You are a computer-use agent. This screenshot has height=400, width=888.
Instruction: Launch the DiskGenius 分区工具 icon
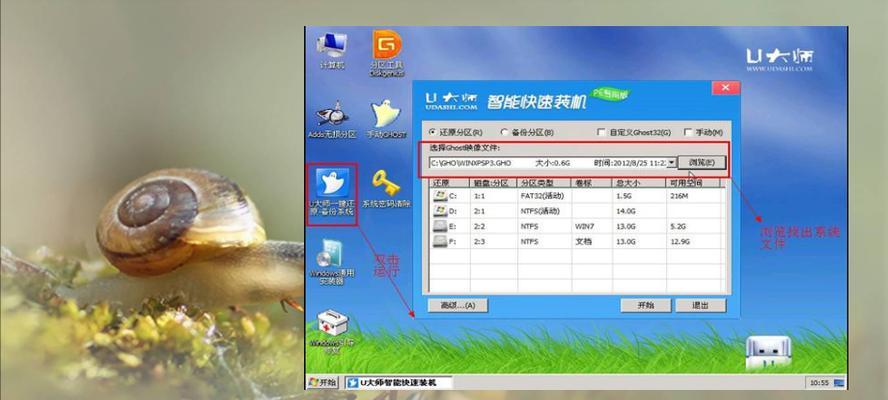coord(387,53)
